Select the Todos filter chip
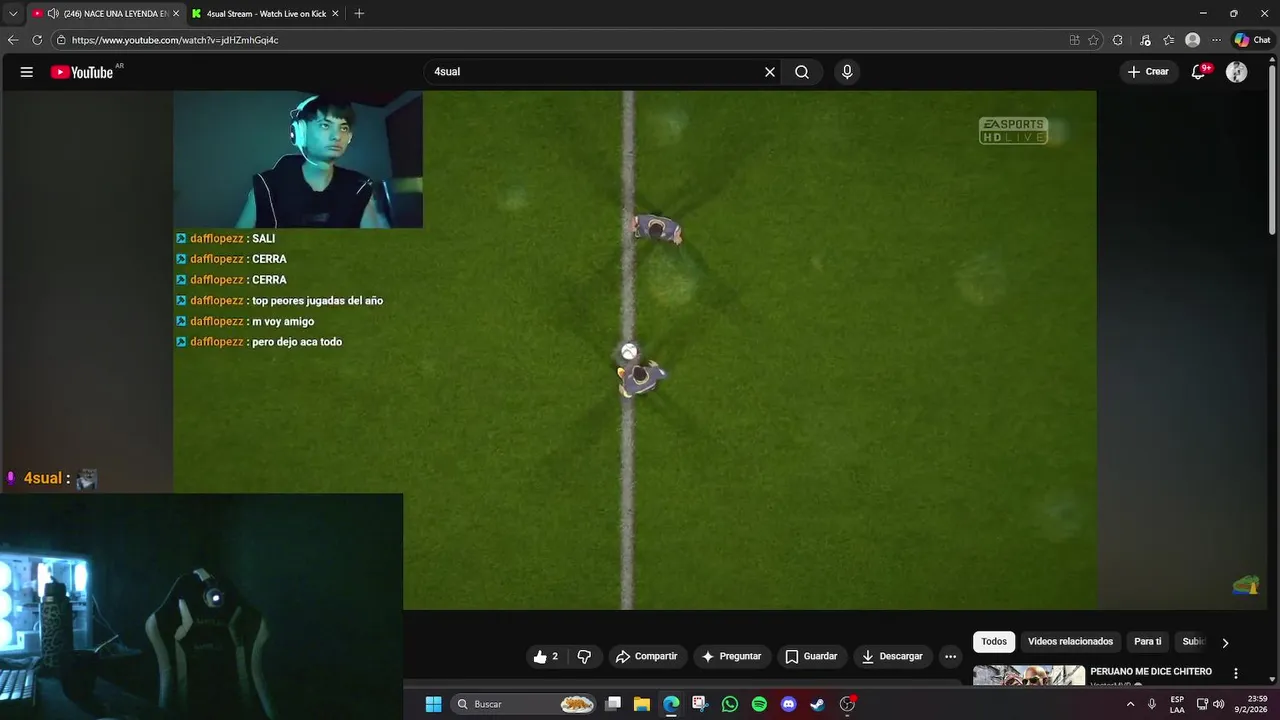 pyautogui.click(x=994, y=642)
